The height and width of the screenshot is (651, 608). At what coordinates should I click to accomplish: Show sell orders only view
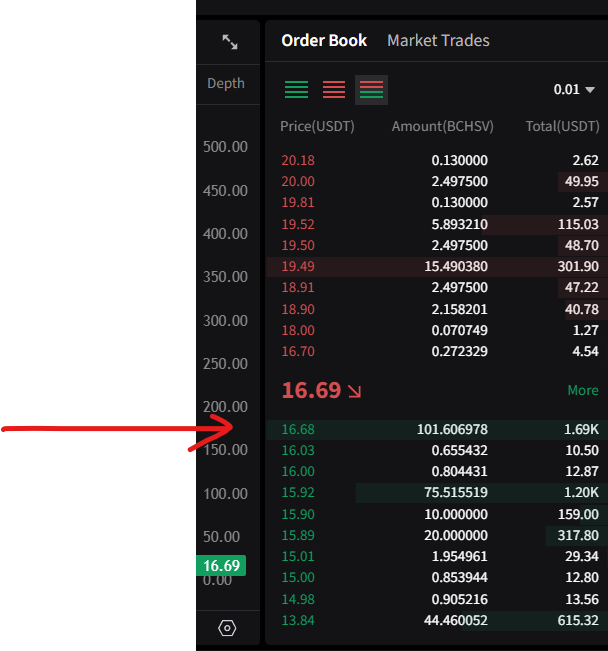coord(334,90)
